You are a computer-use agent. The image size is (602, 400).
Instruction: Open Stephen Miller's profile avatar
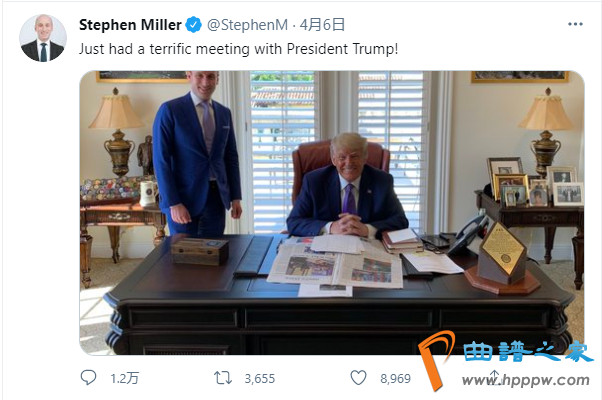coord(42,38)
